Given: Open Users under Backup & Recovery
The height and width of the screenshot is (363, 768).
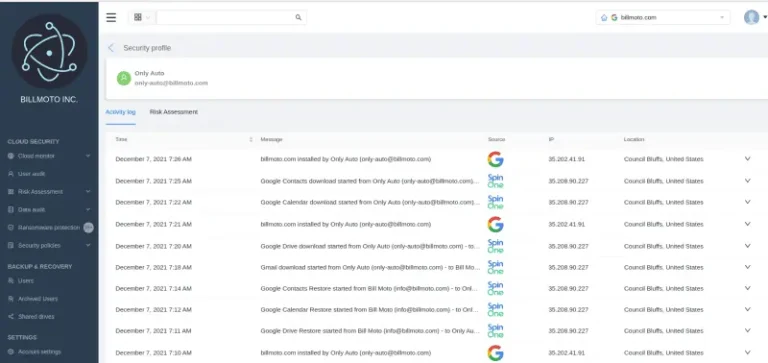Looking at the screenshot, I should pyautogui.click(x=25, y=281).
